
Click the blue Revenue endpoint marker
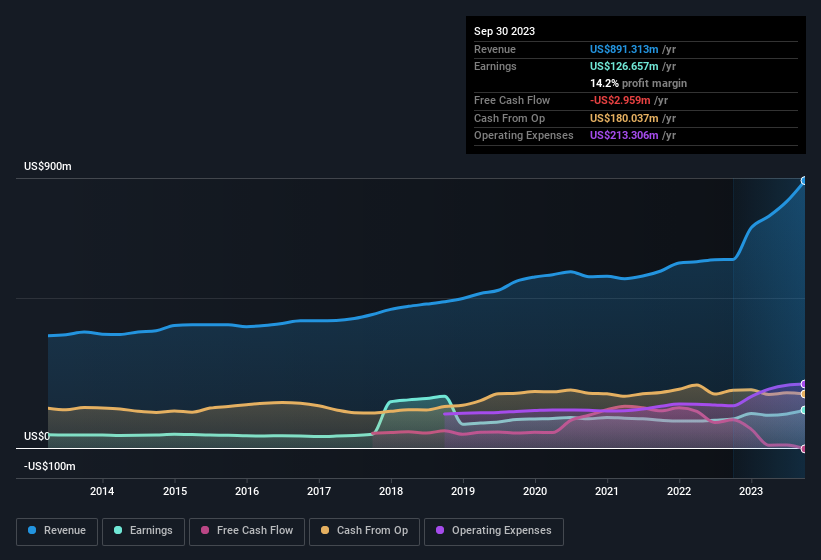click(804, 181)
